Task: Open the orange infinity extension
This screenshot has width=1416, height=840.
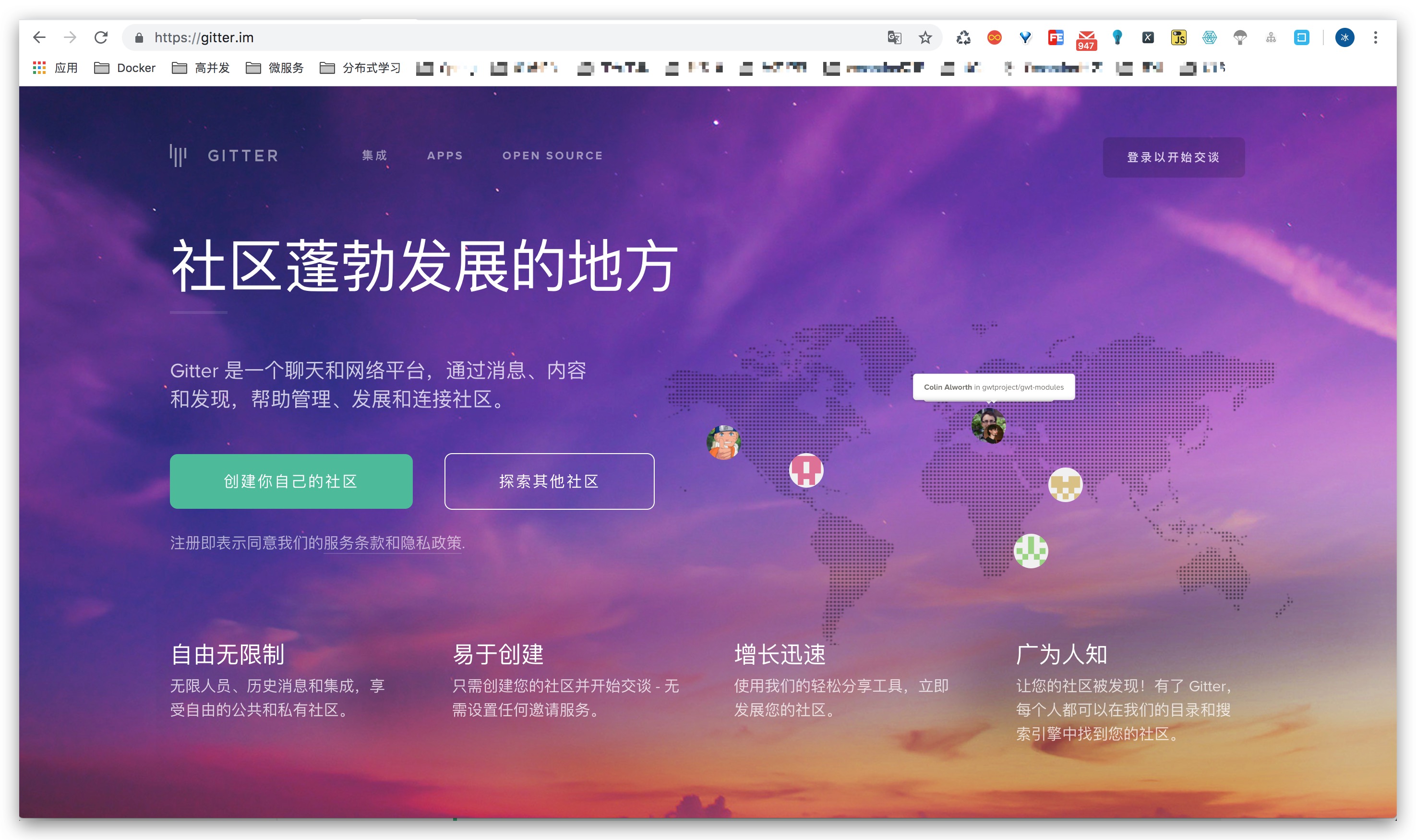Action: (x=995, y=38)
